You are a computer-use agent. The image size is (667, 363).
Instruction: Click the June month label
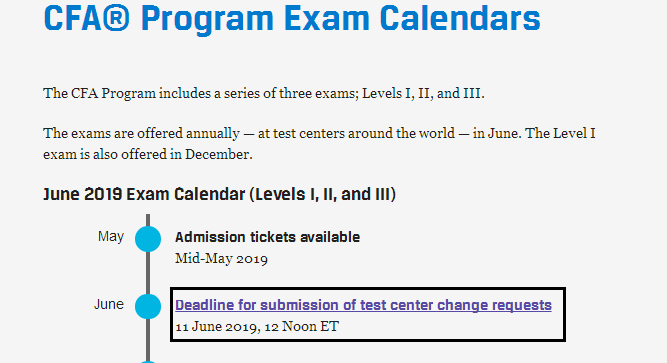point(109,304)
